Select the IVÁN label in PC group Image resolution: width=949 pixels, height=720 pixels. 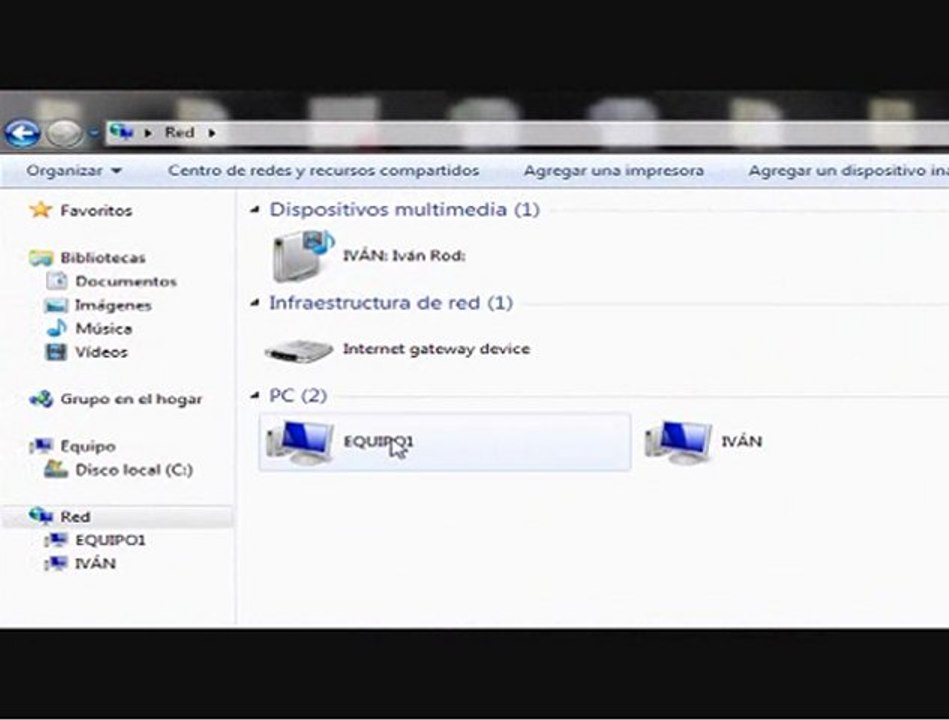742,442
